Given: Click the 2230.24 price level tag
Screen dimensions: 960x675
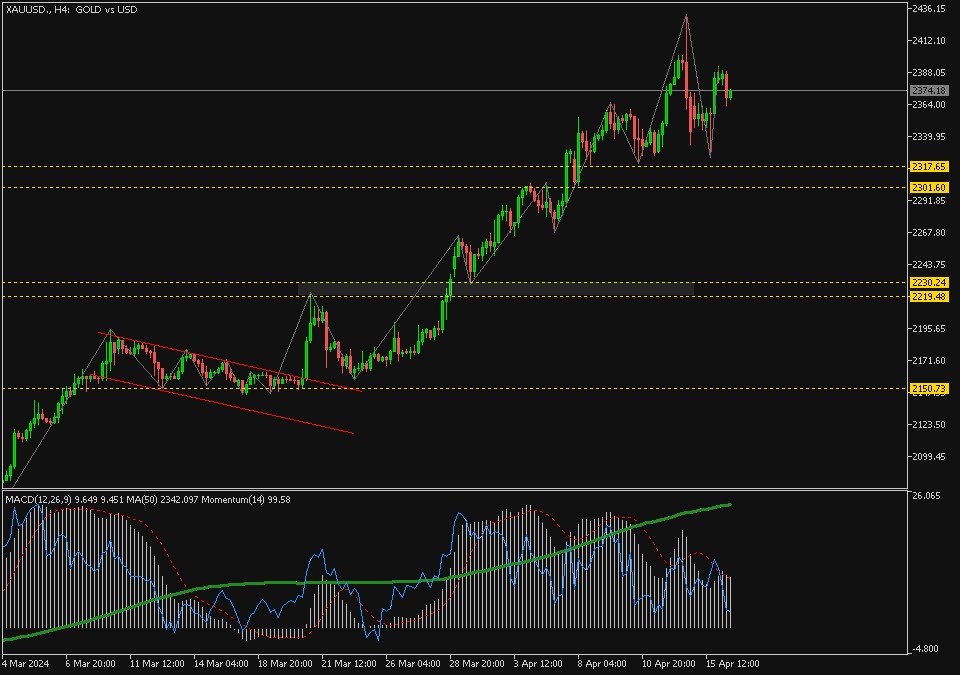Looking at the screenshot, I should tap(928, 283).
